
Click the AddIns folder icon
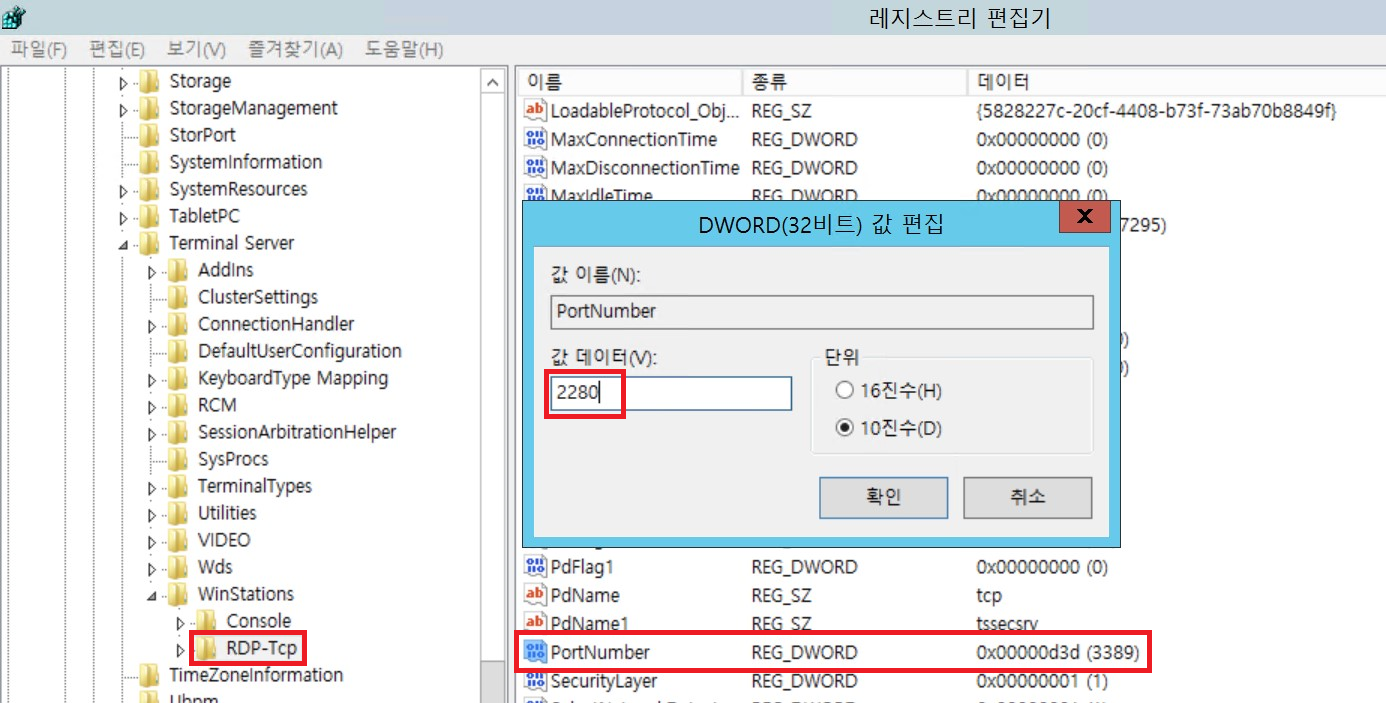pos(178,270)
